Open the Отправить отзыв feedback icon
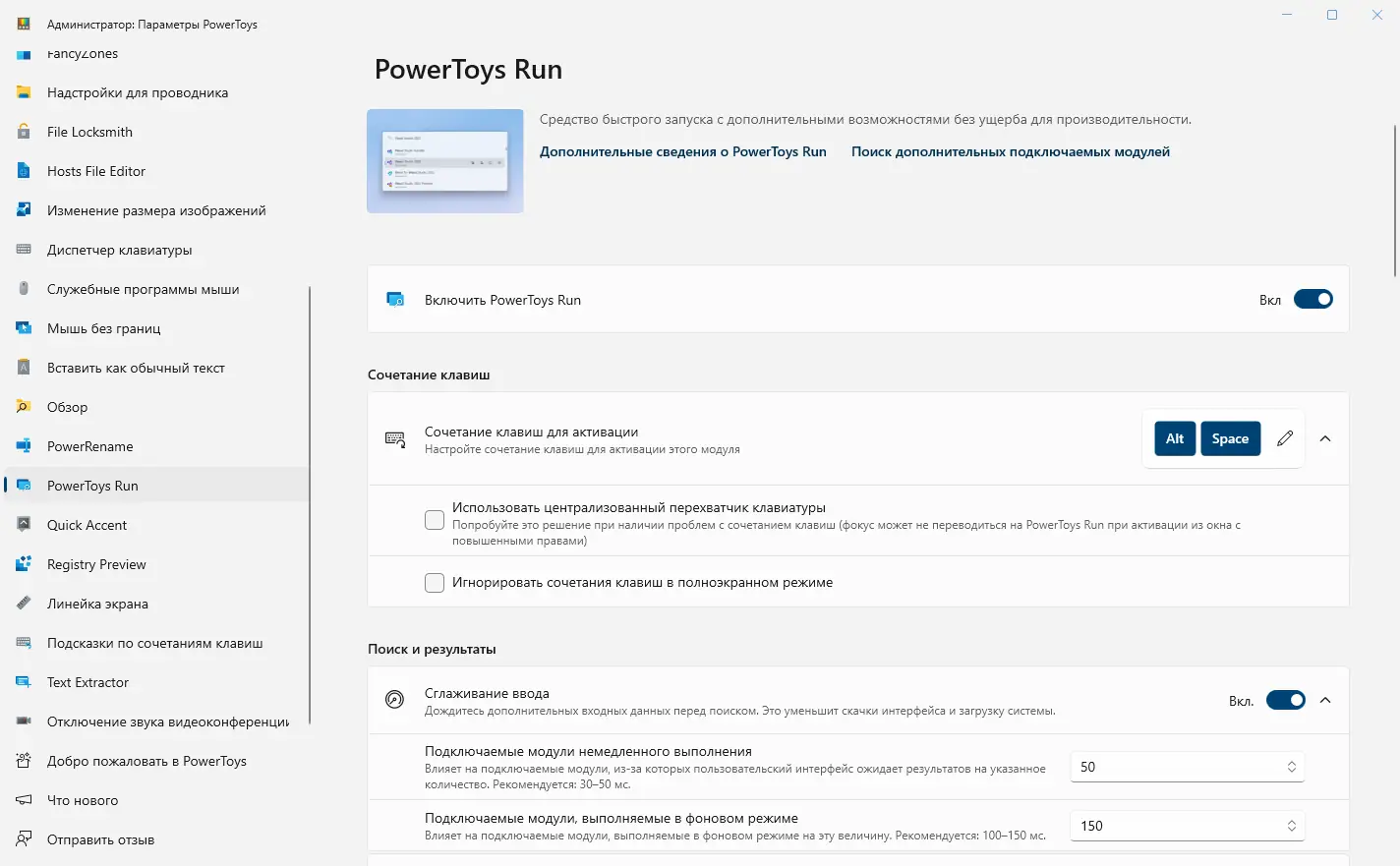 [x=24, y=839]
